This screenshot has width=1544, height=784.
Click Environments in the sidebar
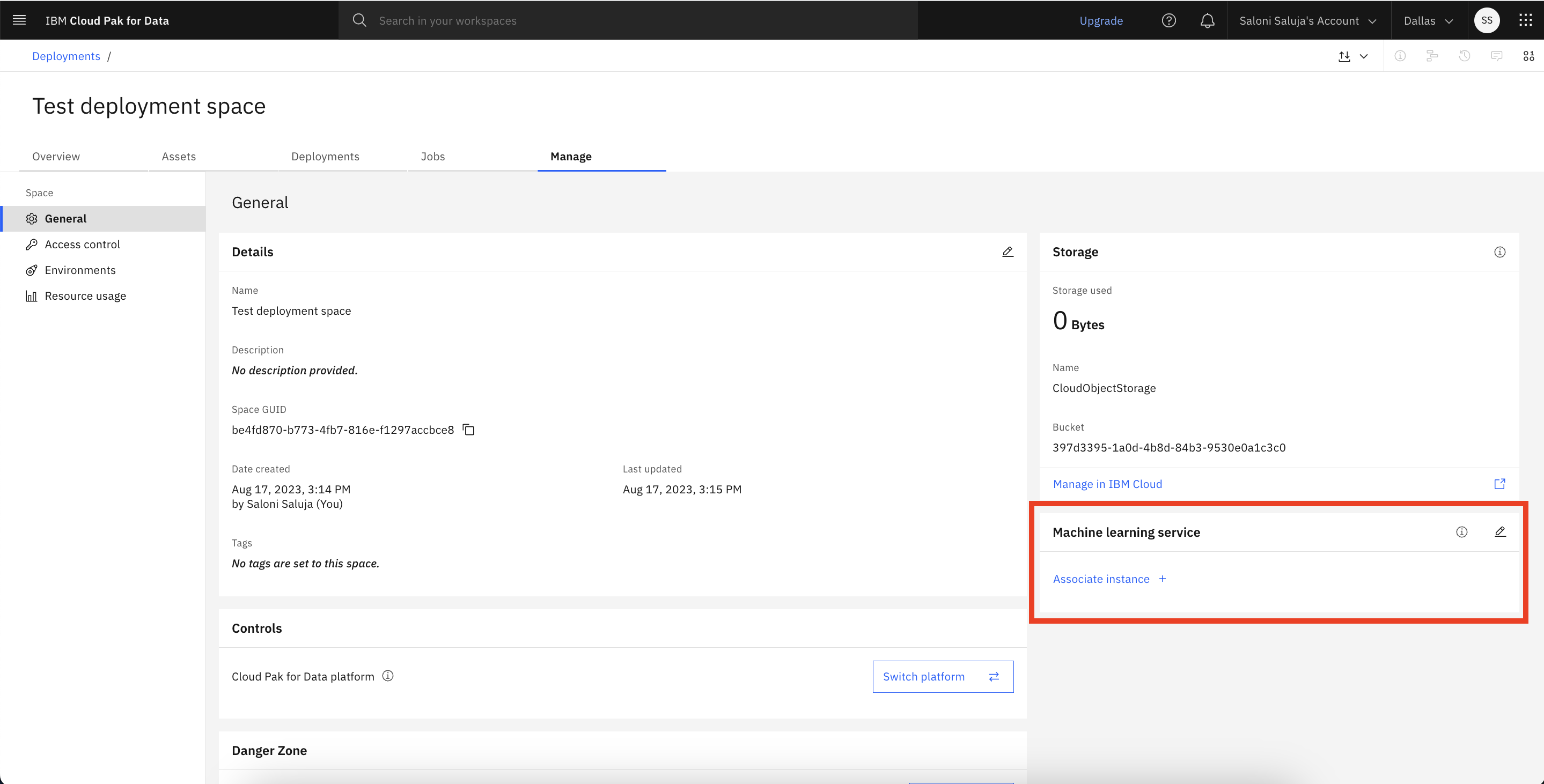click(80, 269)
